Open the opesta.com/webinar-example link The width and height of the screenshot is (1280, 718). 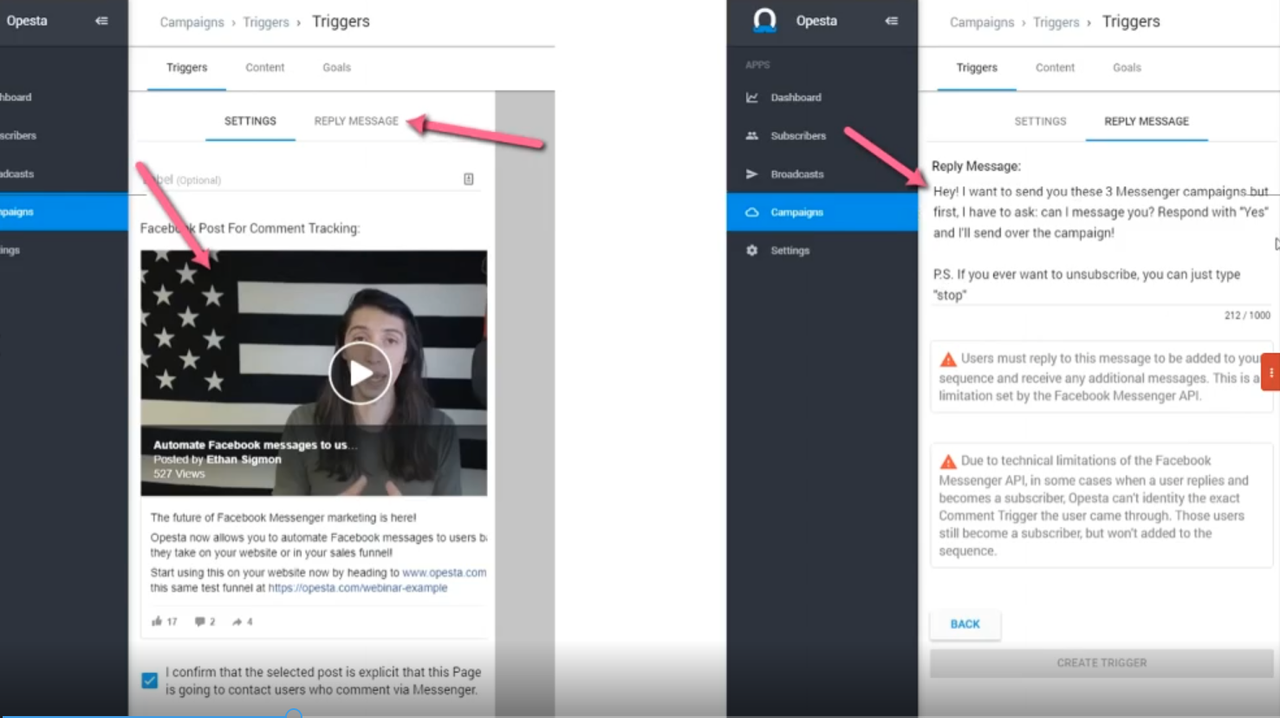pyautogui.click(x=357, y=588)
